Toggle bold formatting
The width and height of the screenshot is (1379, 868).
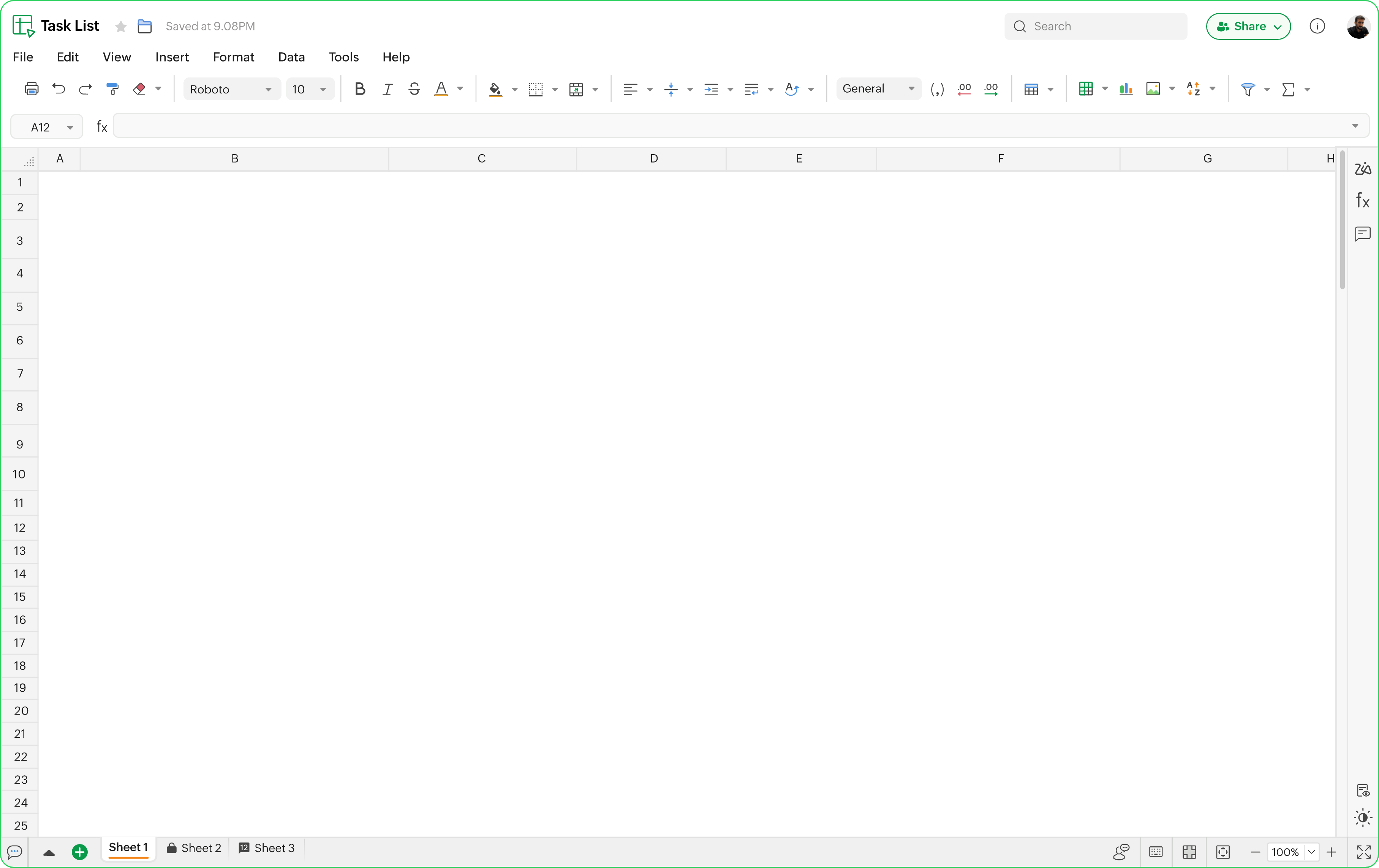360,89
